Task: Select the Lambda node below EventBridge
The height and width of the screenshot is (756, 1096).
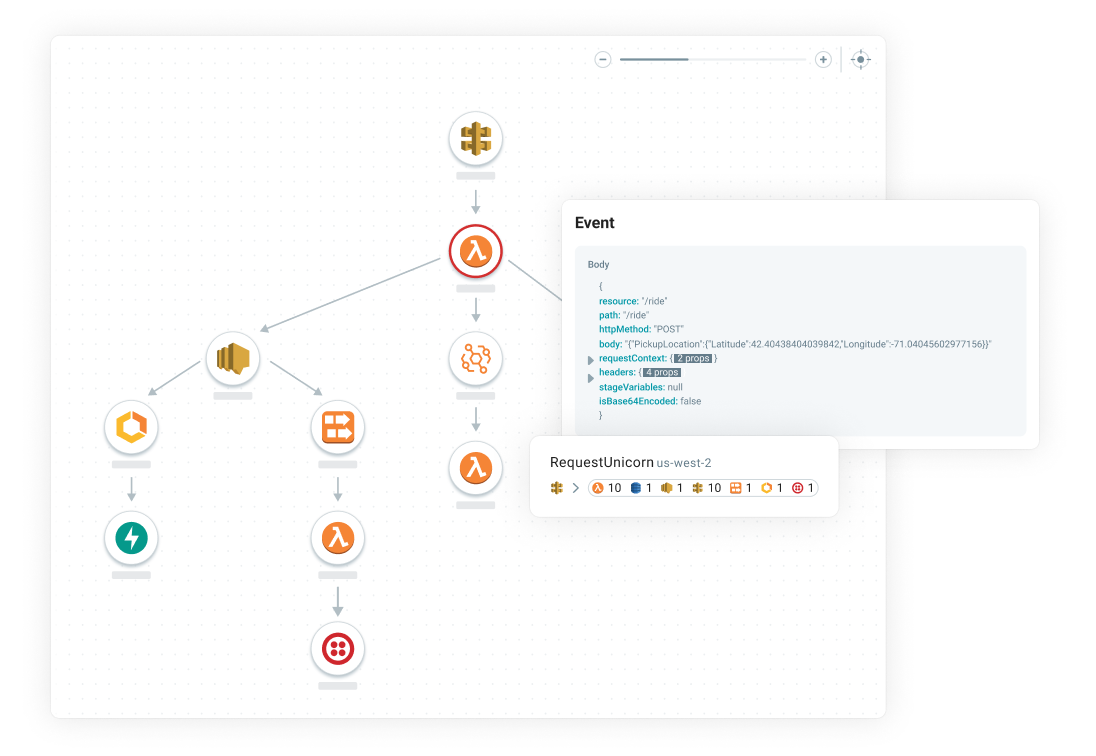Action: pos(475,468)
